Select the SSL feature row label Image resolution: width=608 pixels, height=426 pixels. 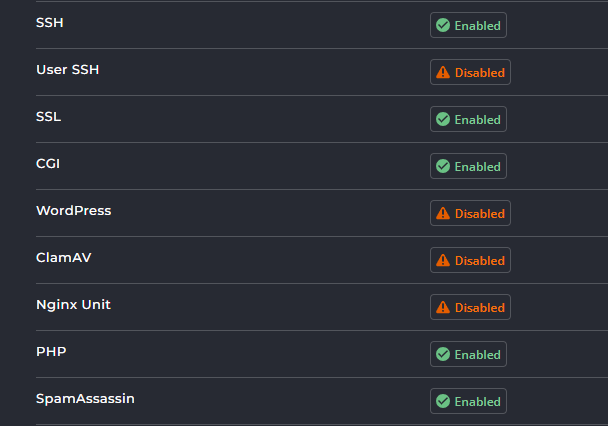click(x=48, y=117)
